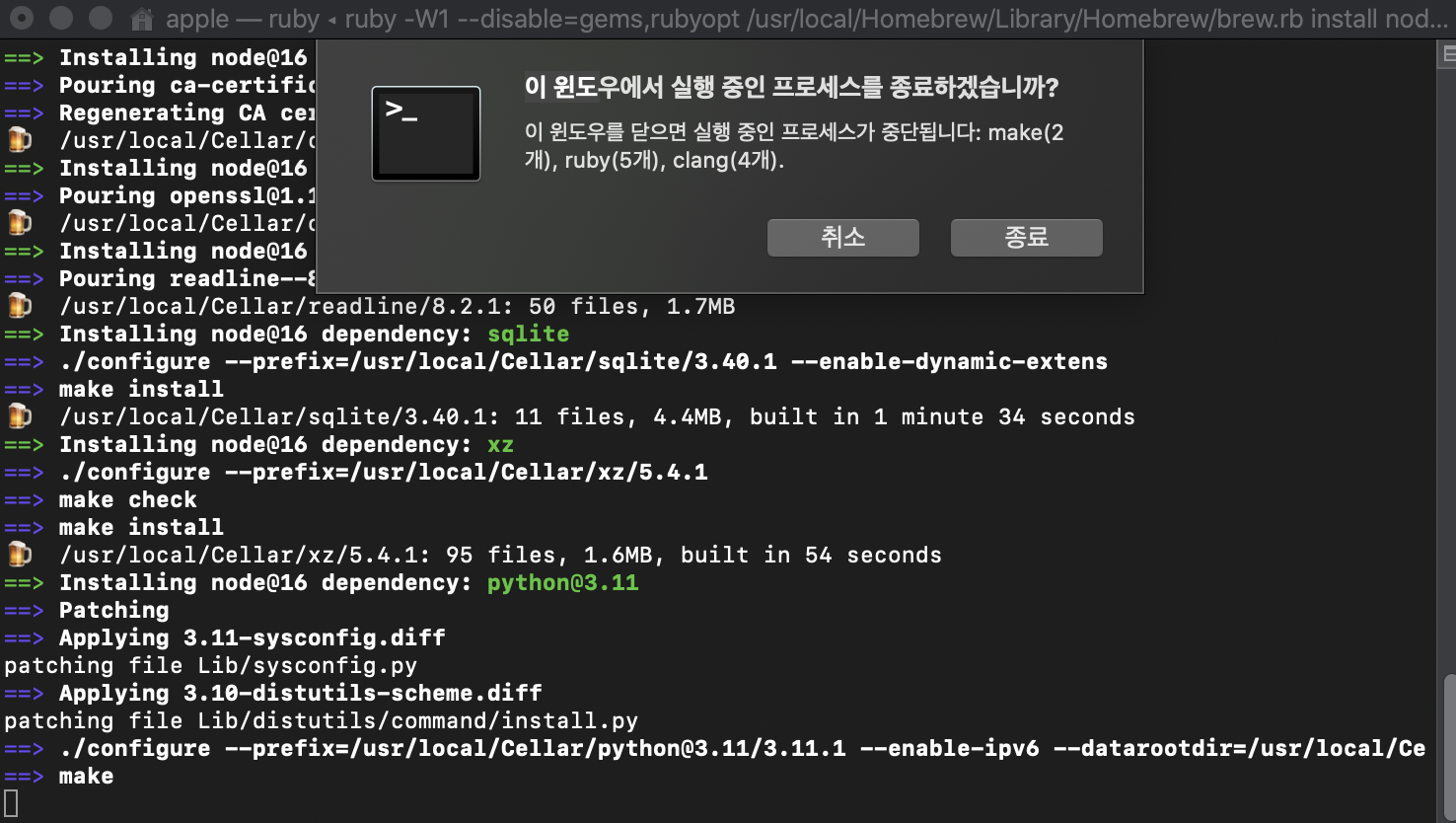Click the green 'sqlite' dependency name
Screen dimensions: 1456x823
point(529,335)
